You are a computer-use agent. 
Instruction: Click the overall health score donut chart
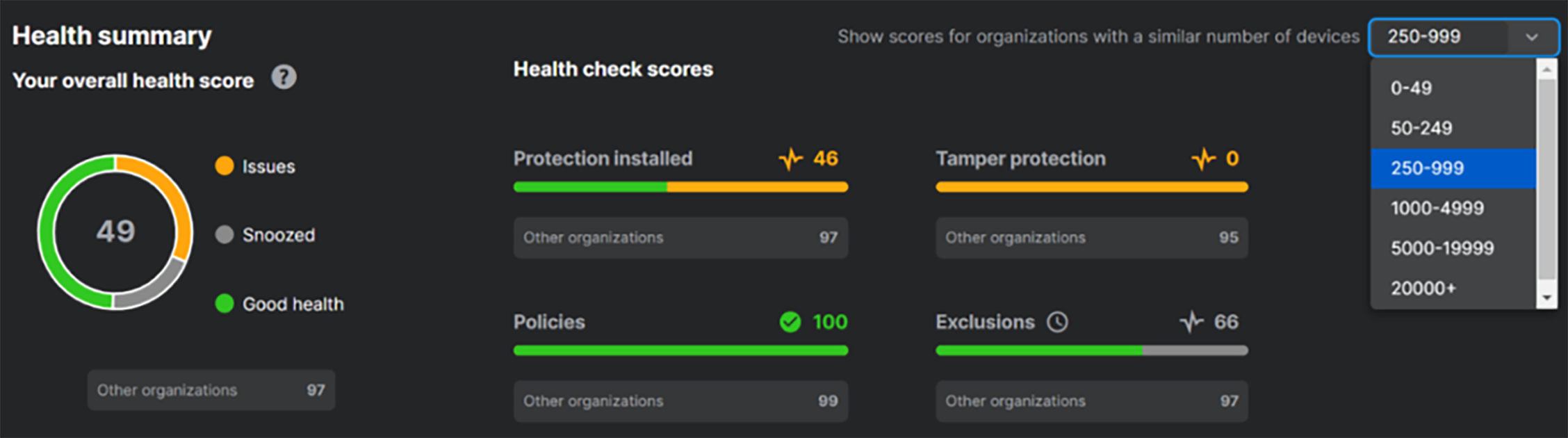point(115,232)
